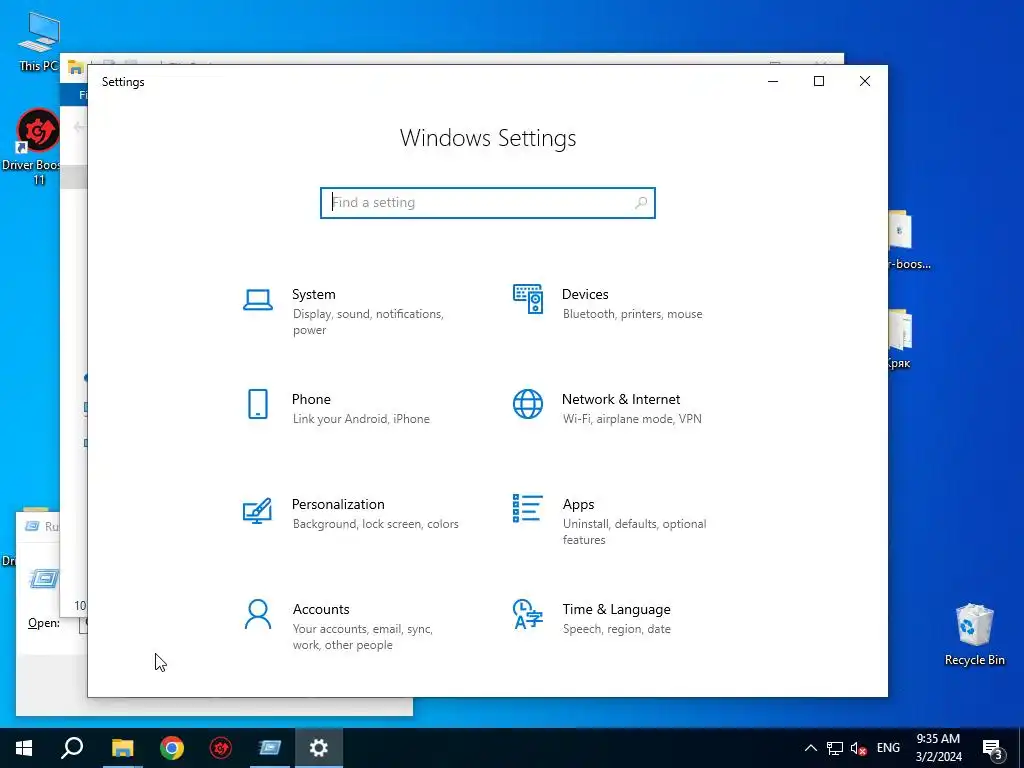Viewport: 1024px width, 768px height.
Task: Open the Personalization category link
Action: pos(338,505)
